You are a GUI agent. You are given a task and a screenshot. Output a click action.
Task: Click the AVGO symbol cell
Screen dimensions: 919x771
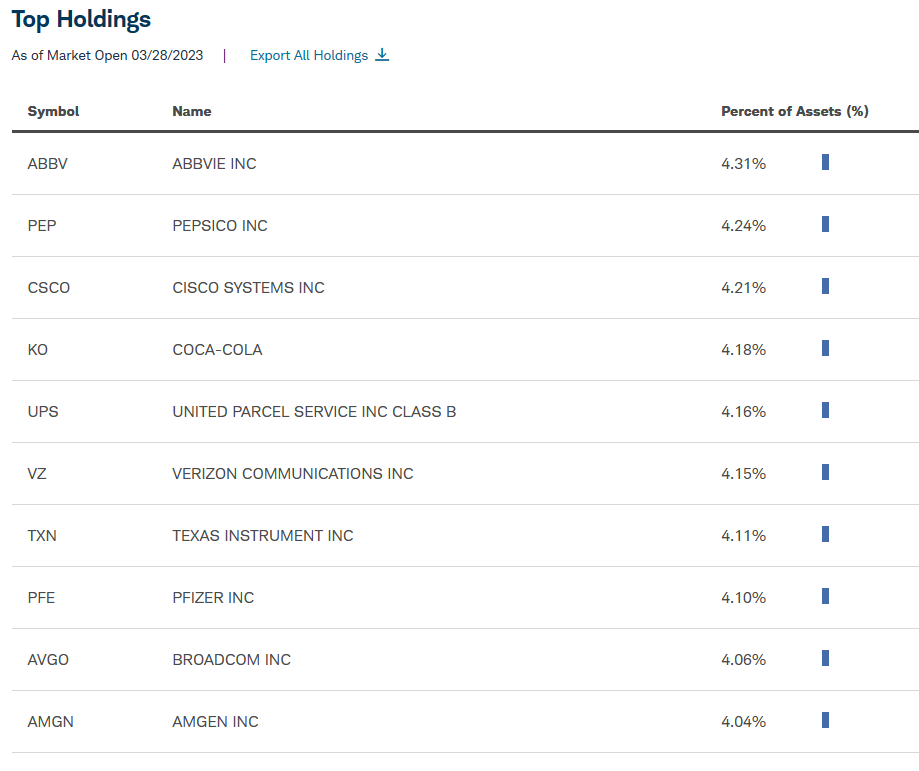(48, 660)
